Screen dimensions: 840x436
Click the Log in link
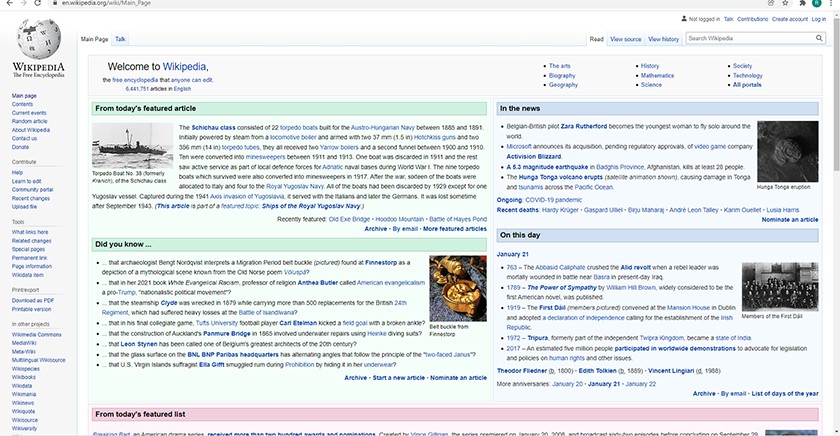(x=819, y=19)
